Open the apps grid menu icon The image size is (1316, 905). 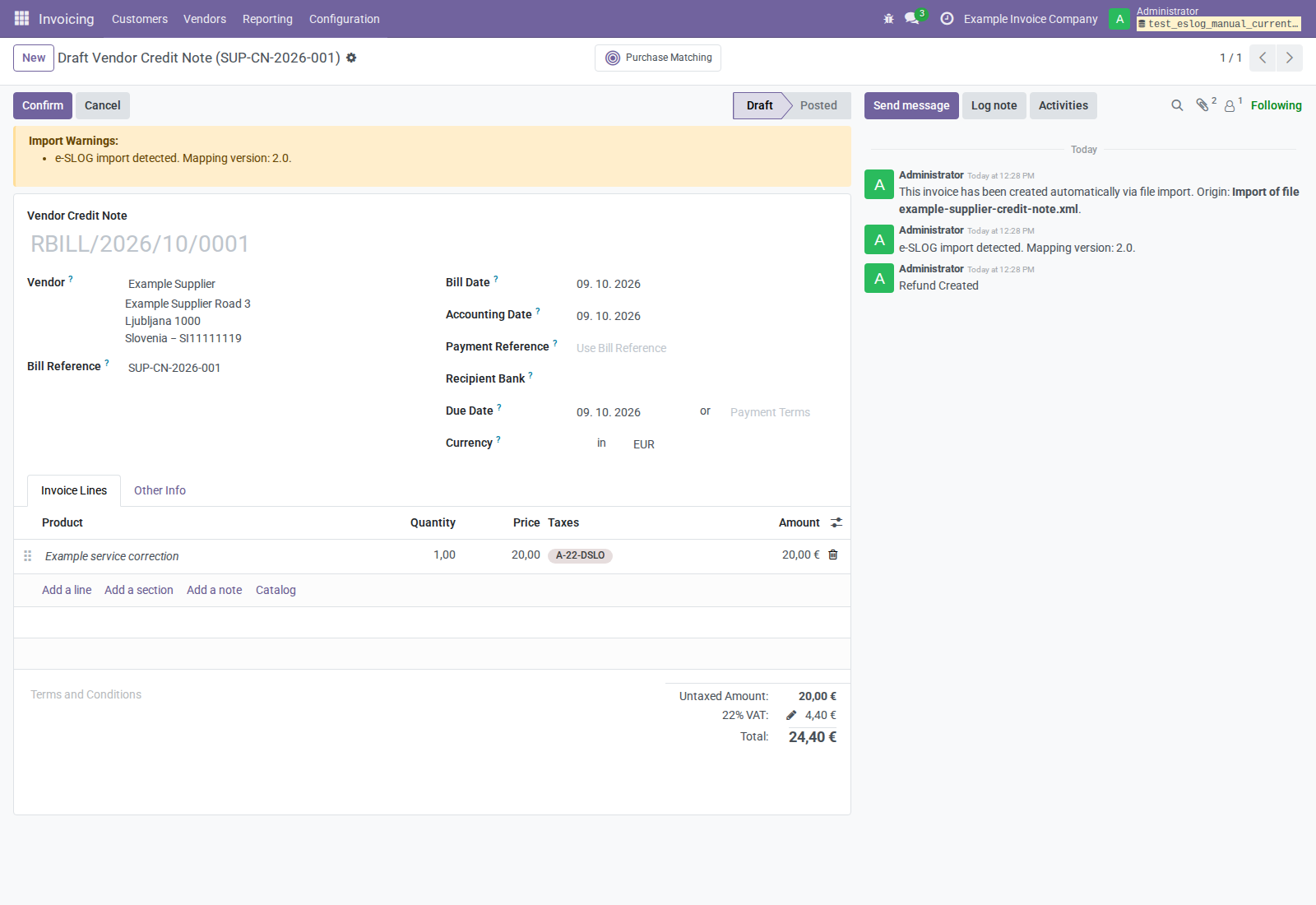point(21,18)
